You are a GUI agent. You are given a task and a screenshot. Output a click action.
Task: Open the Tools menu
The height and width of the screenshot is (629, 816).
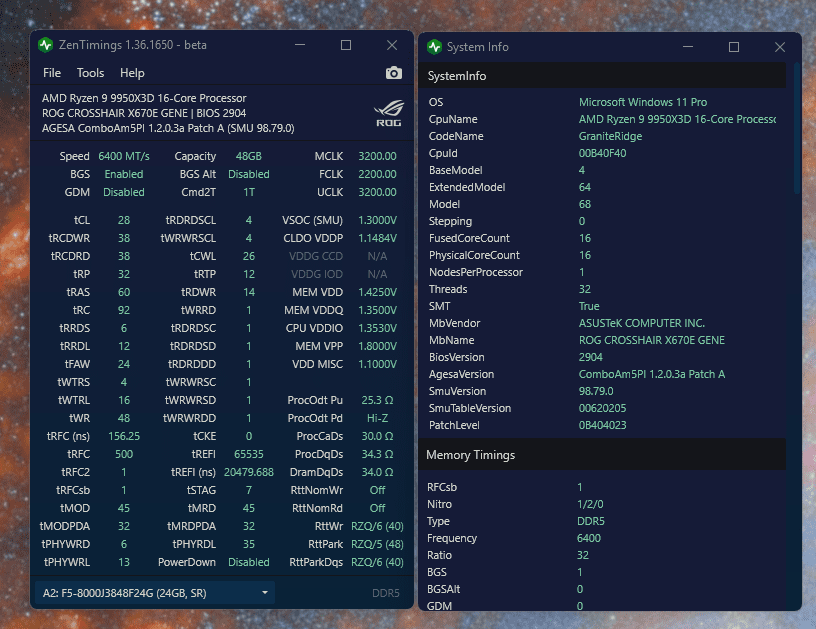(91, 73)
